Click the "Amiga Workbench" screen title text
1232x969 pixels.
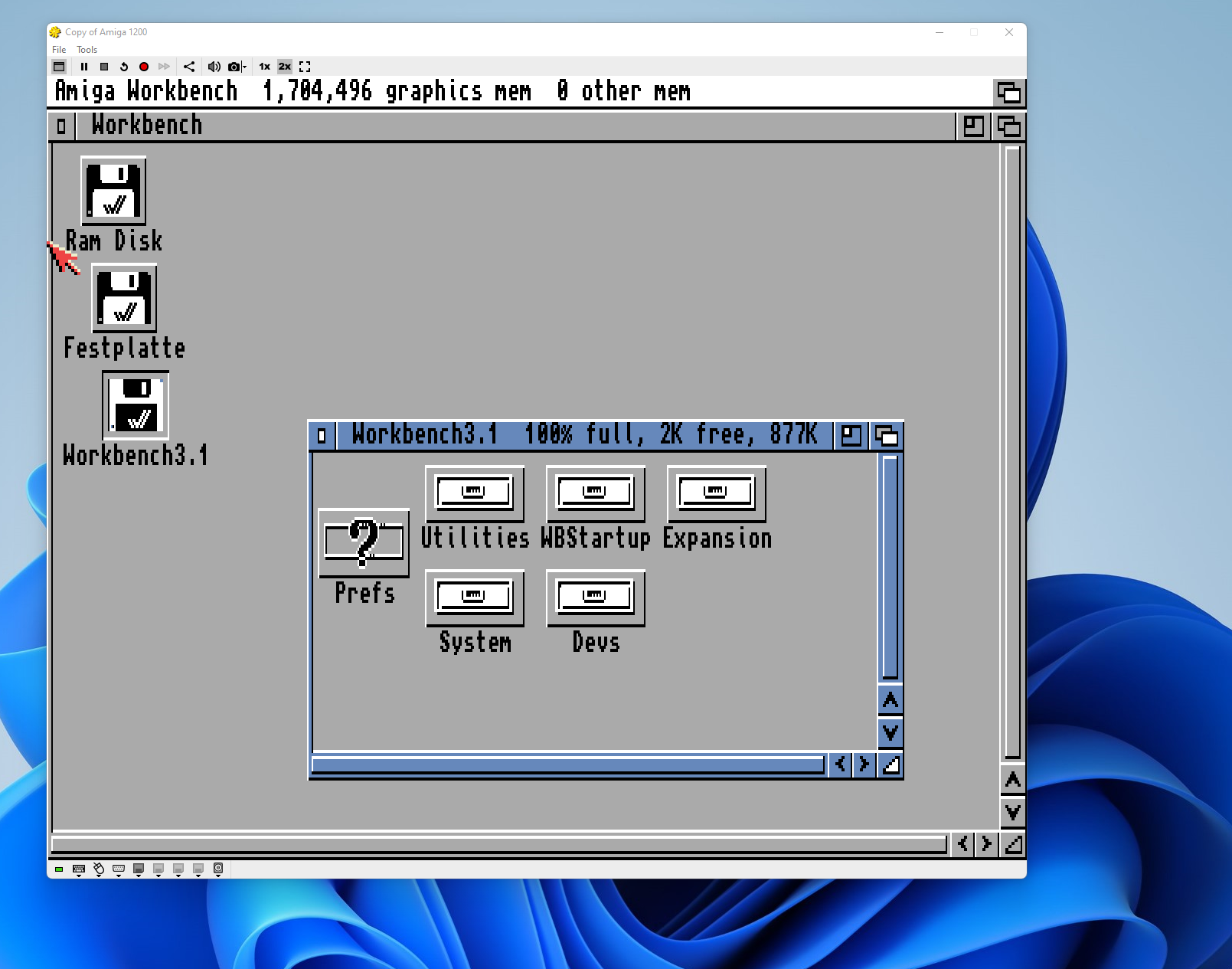[x=146, y=92]
